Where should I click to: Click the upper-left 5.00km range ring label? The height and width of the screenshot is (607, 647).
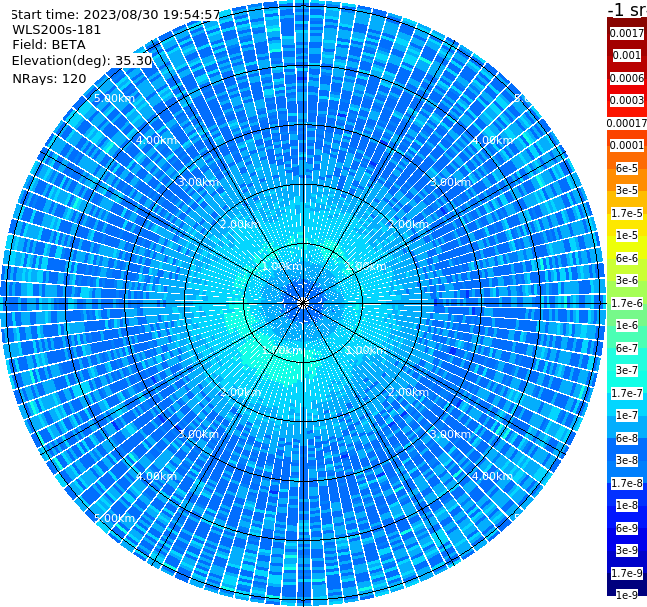(x=114, y=98)
